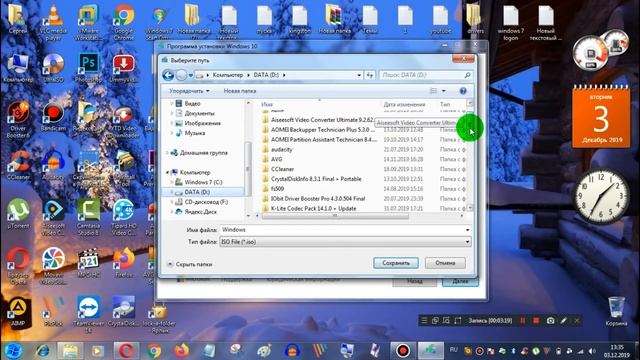This screenshot has height=360, width=640.
Task: Open the Bandicam desktop icon
Action: [x=53, y=117]
